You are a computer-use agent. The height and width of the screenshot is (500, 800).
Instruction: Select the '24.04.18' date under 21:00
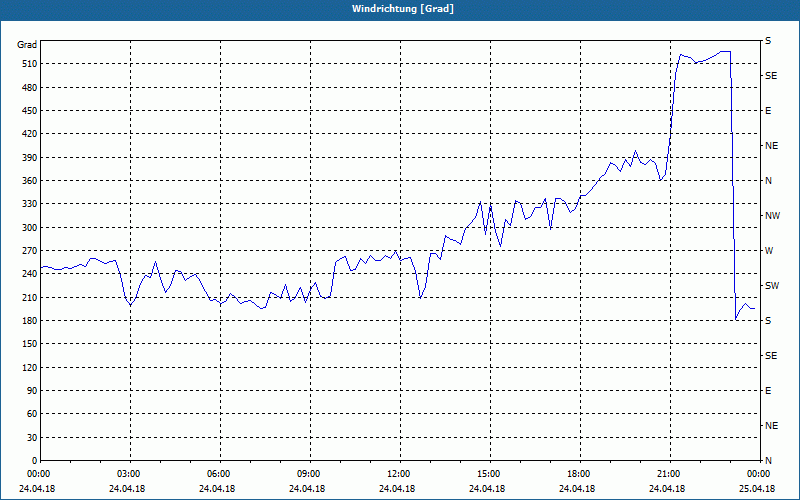(667, 489)
